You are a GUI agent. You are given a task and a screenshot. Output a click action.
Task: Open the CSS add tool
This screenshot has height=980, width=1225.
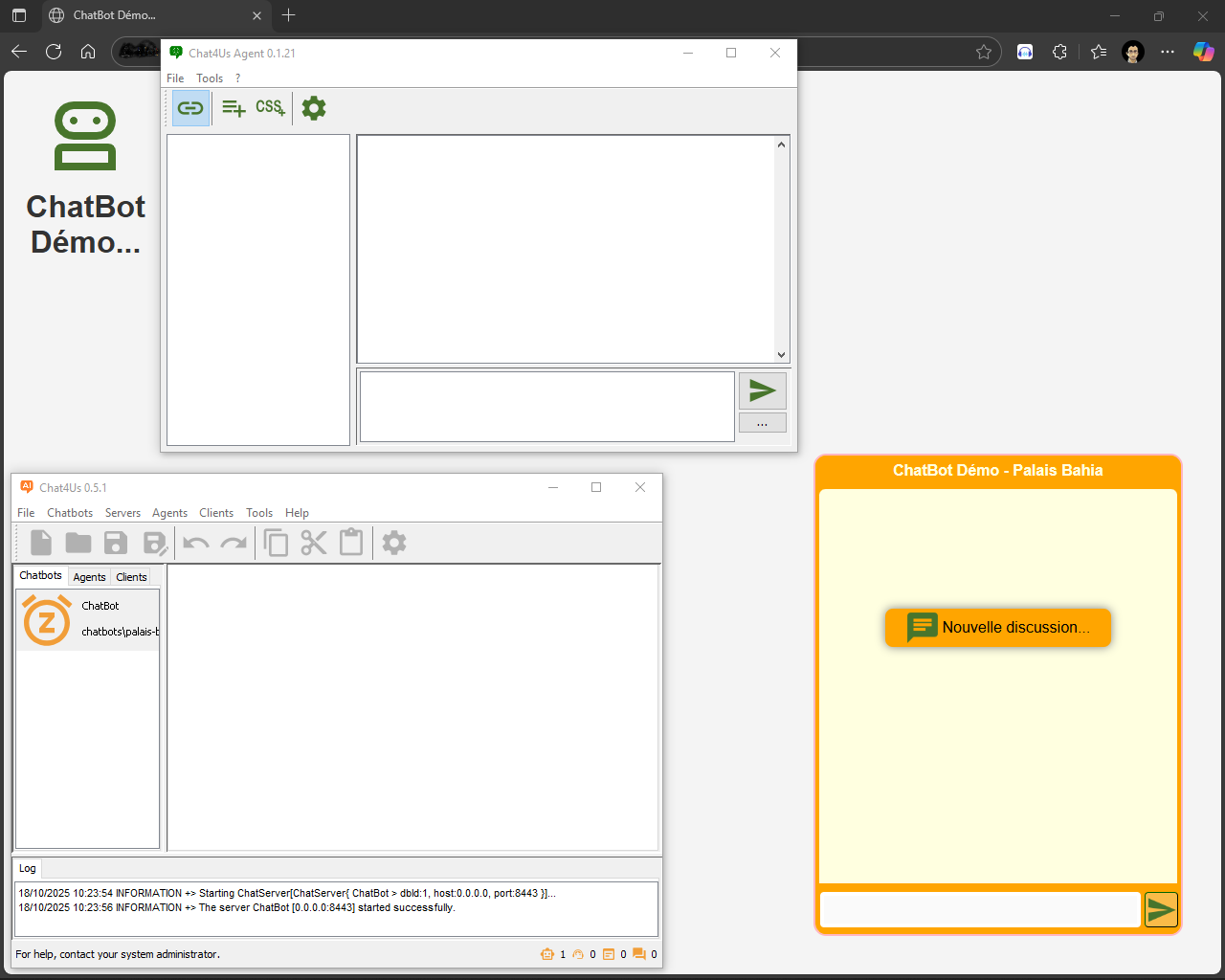tap(270, 108)
